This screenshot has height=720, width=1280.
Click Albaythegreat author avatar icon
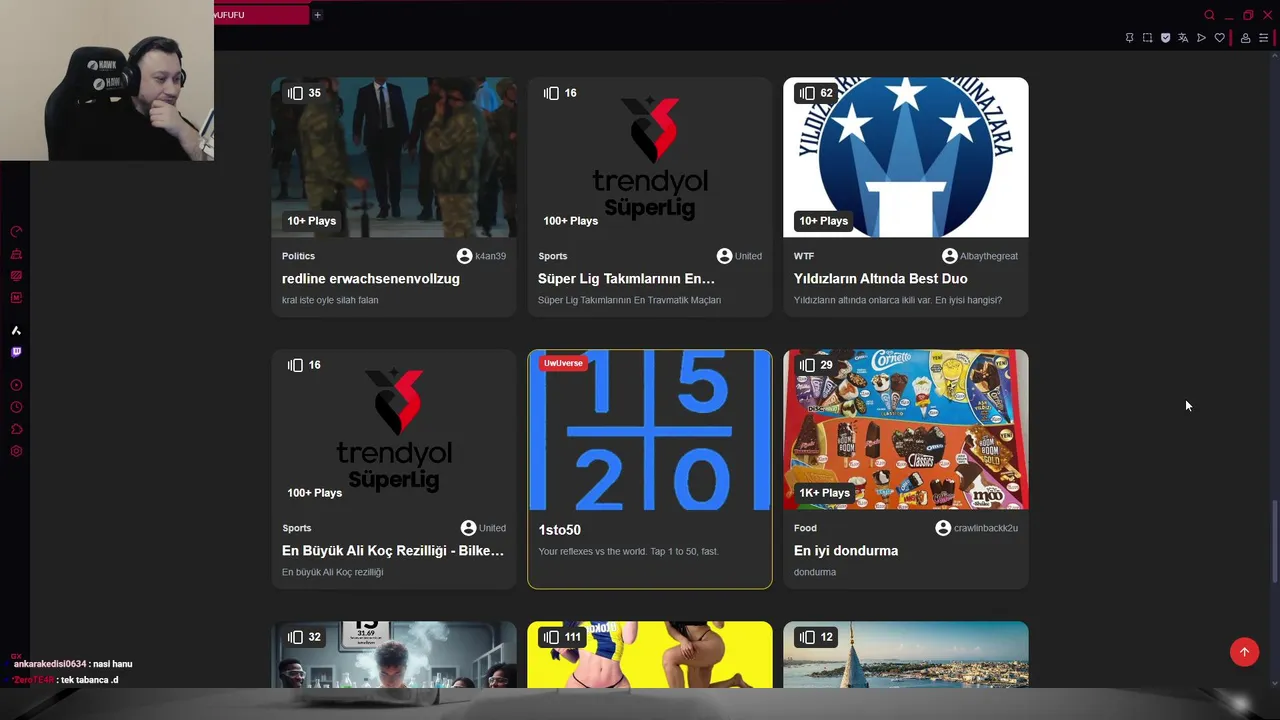950,256
